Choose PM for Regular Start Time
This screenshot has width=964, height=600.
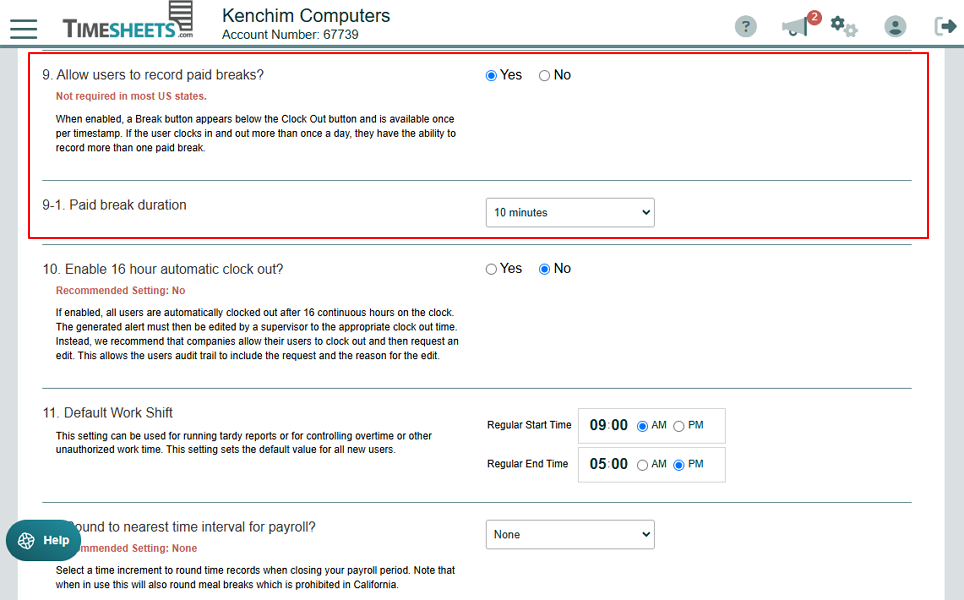click(679, 426)
